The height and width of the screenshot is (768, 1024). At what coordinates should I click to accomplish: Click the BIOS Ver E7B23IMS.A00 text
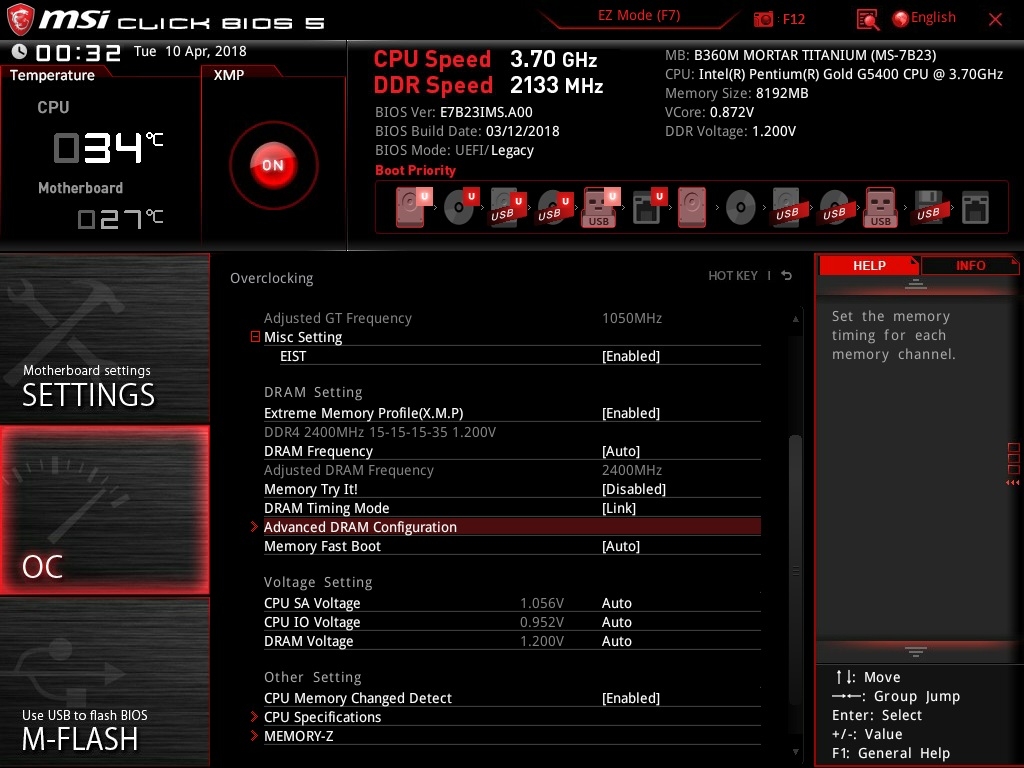point(454,112)
